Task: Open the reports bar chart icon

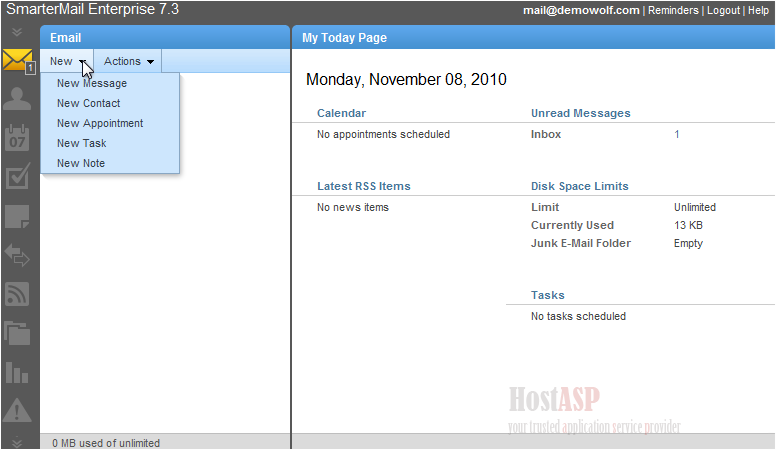Action: (17, 372)
